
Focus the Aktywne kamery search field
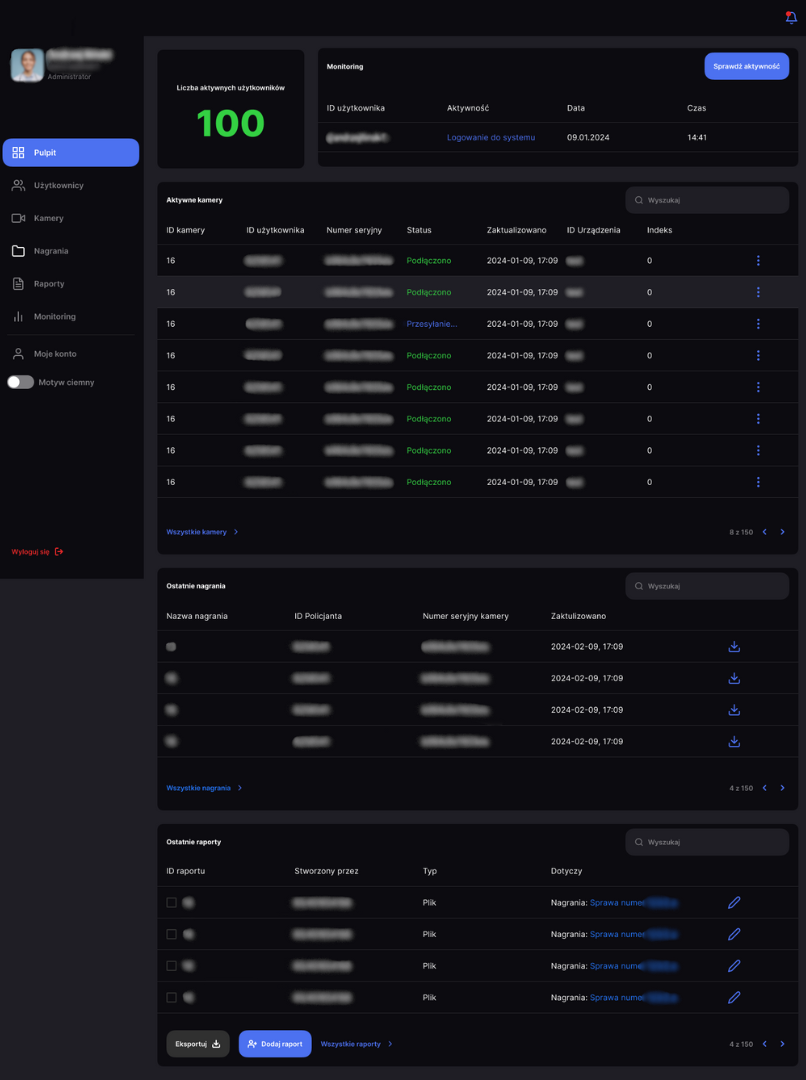[707, 200]
